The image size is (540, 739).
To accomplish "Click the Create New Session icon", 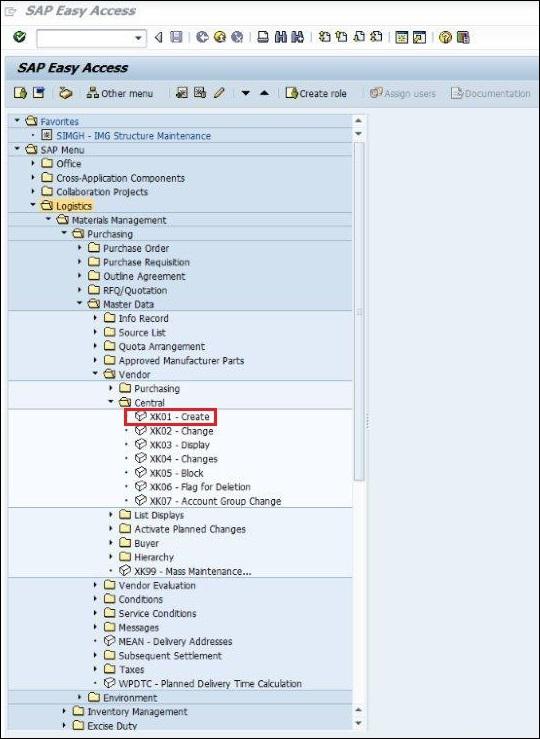I will pyautogui.click(x=401, y=37).
